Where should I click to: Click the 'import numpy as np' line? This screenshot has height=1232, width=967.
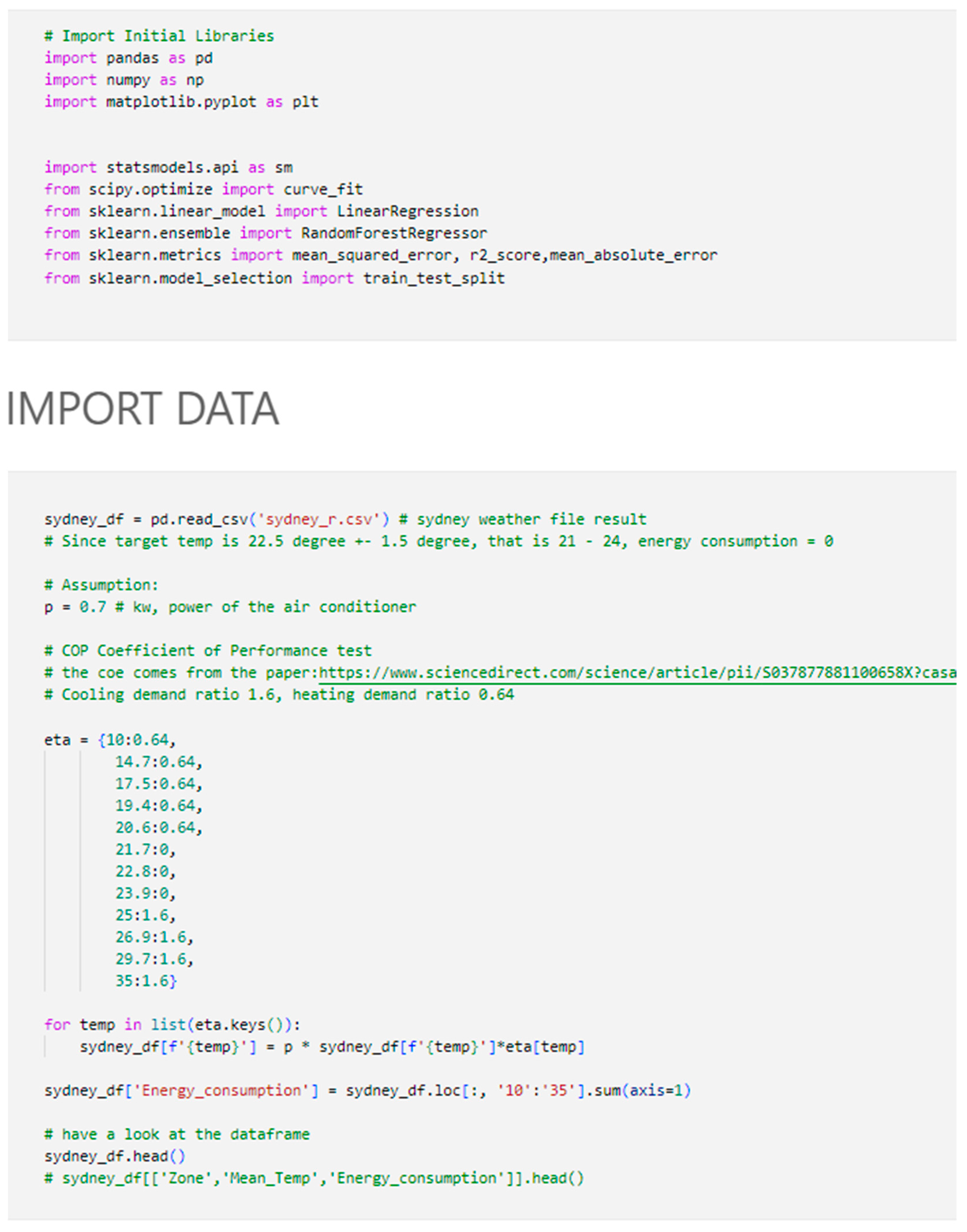(124, 80)
